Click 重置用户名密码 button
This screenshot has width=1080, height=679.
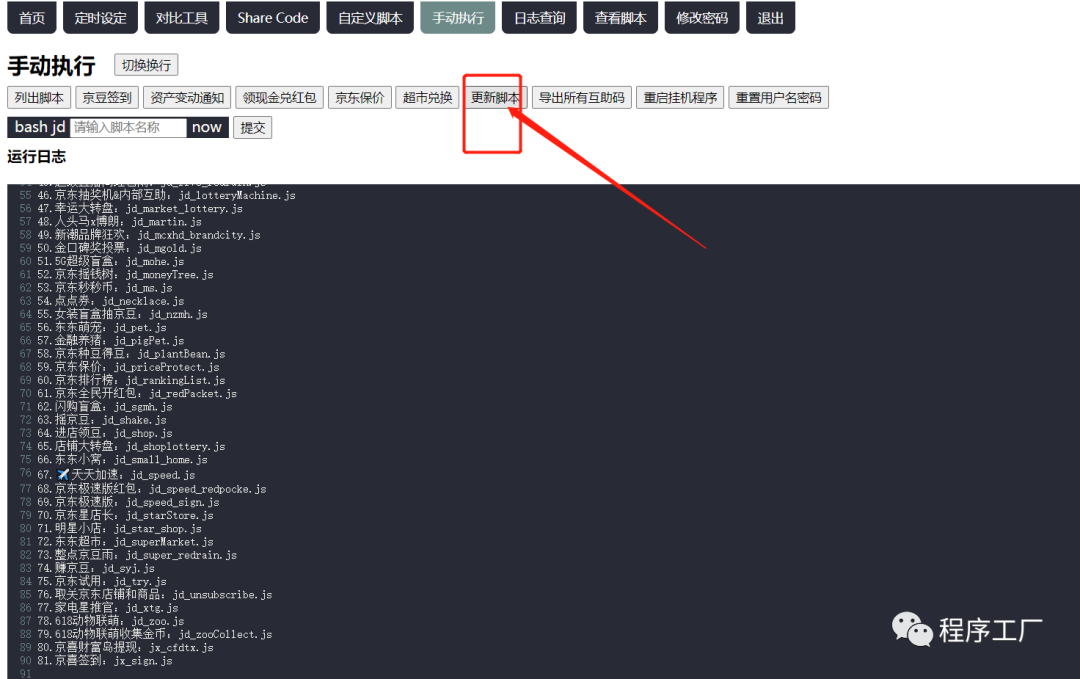coord(778,98)
